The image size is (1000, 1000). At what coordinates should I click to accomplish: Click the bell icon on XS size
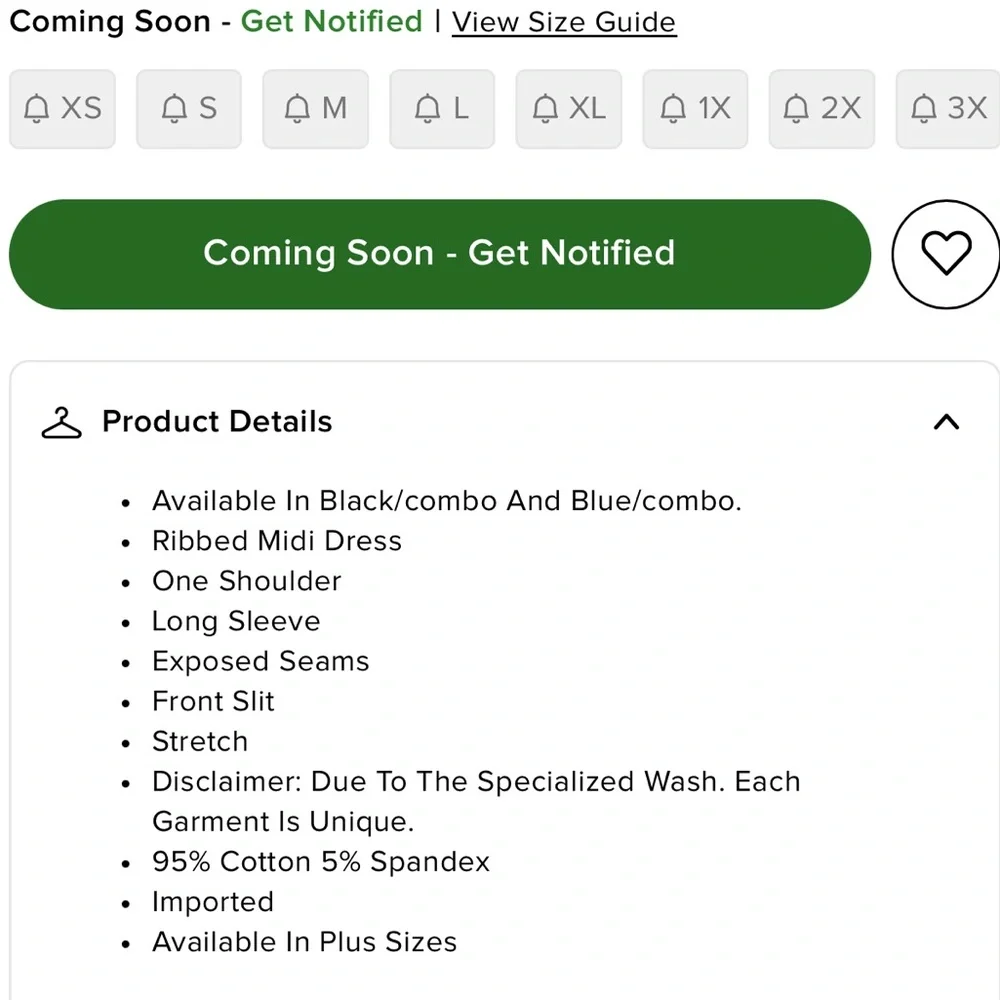pos(36,108)
